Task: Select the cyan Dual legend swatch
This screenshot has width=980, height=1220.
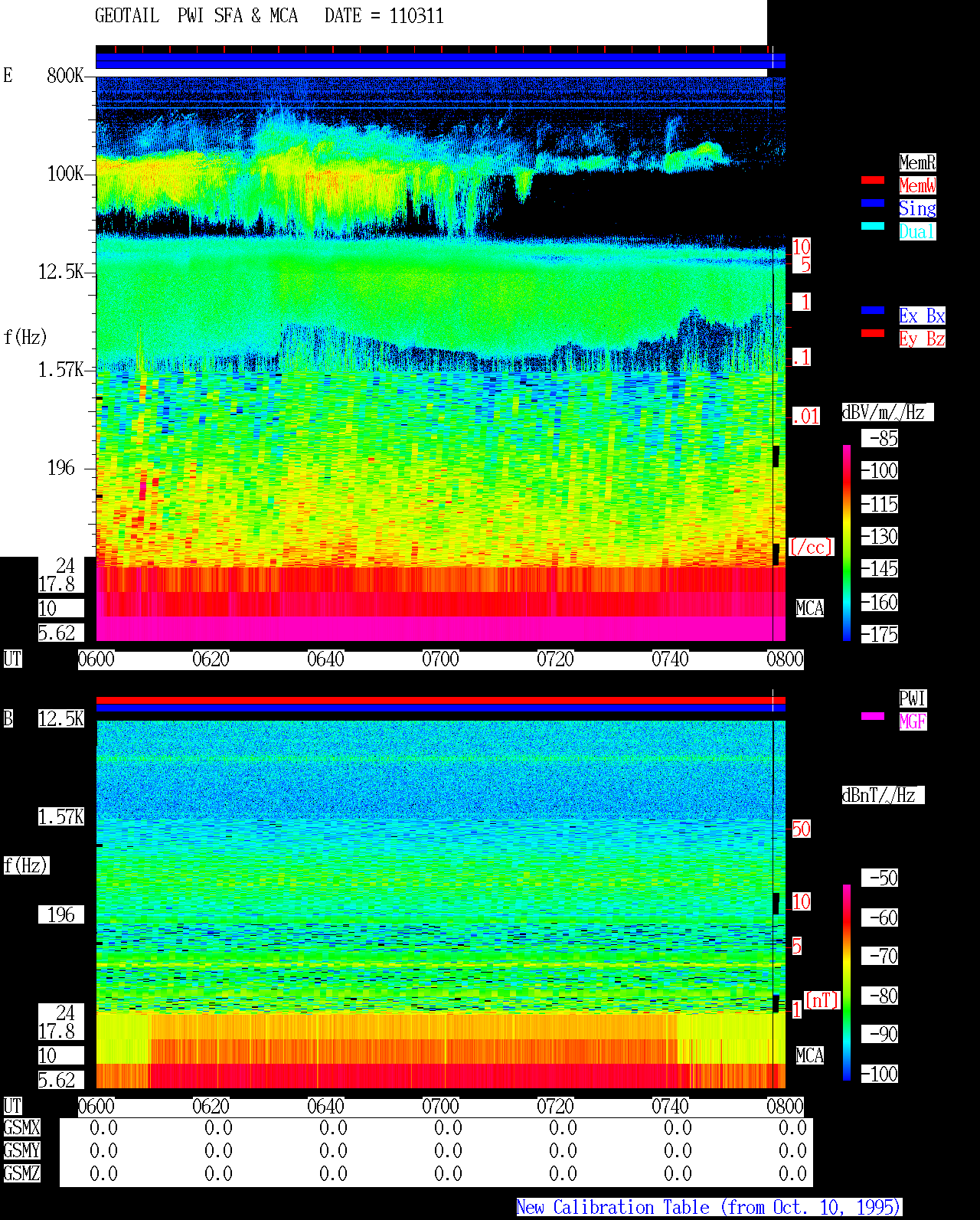Action: (x=873, y=226)
